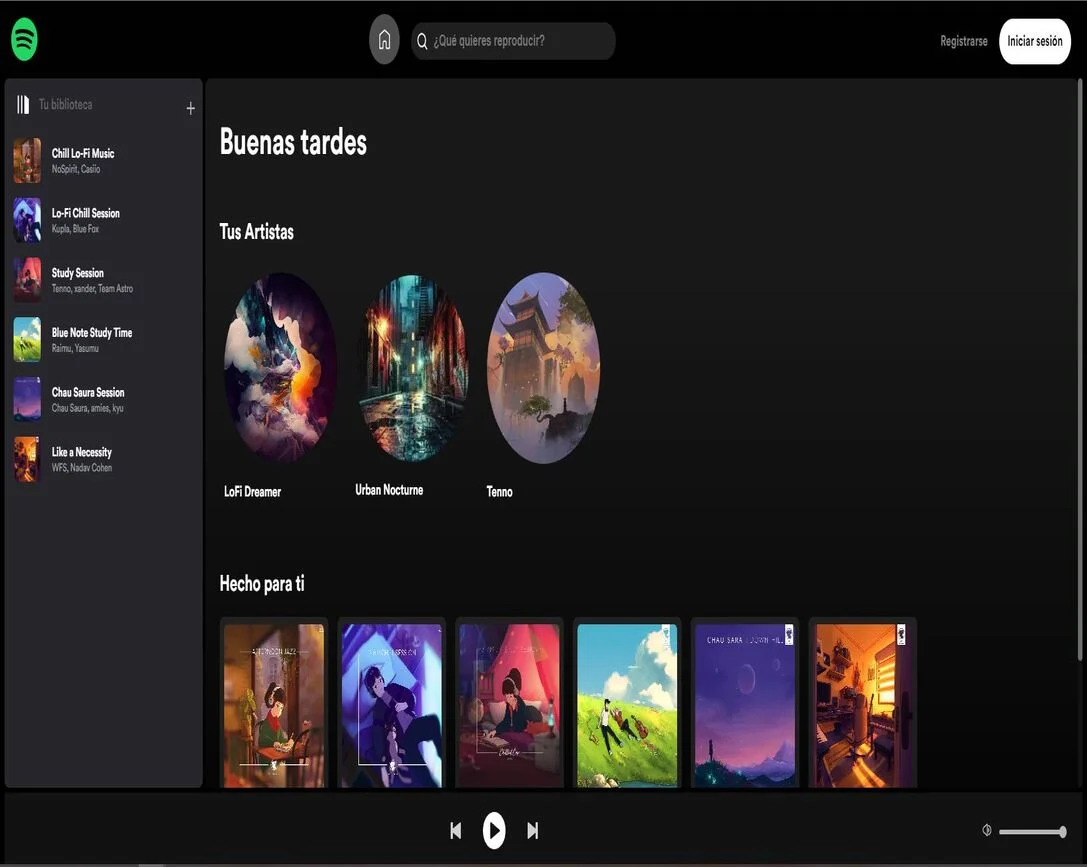Click the Tu biblioteca library icon
The width and height of the screenshot is (1087, 867).
[23, 105]
